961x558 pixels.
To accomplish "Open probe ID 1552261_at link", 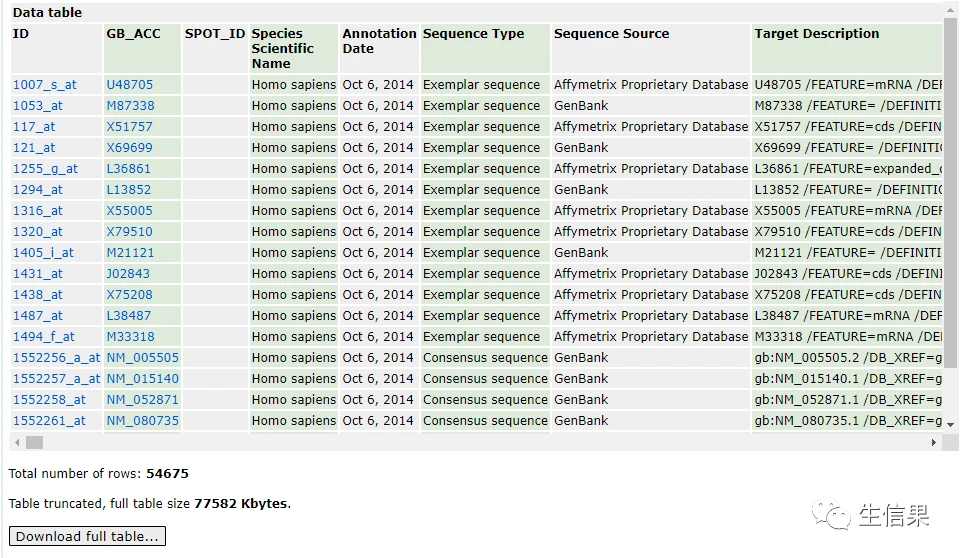I will coord(50,421).
